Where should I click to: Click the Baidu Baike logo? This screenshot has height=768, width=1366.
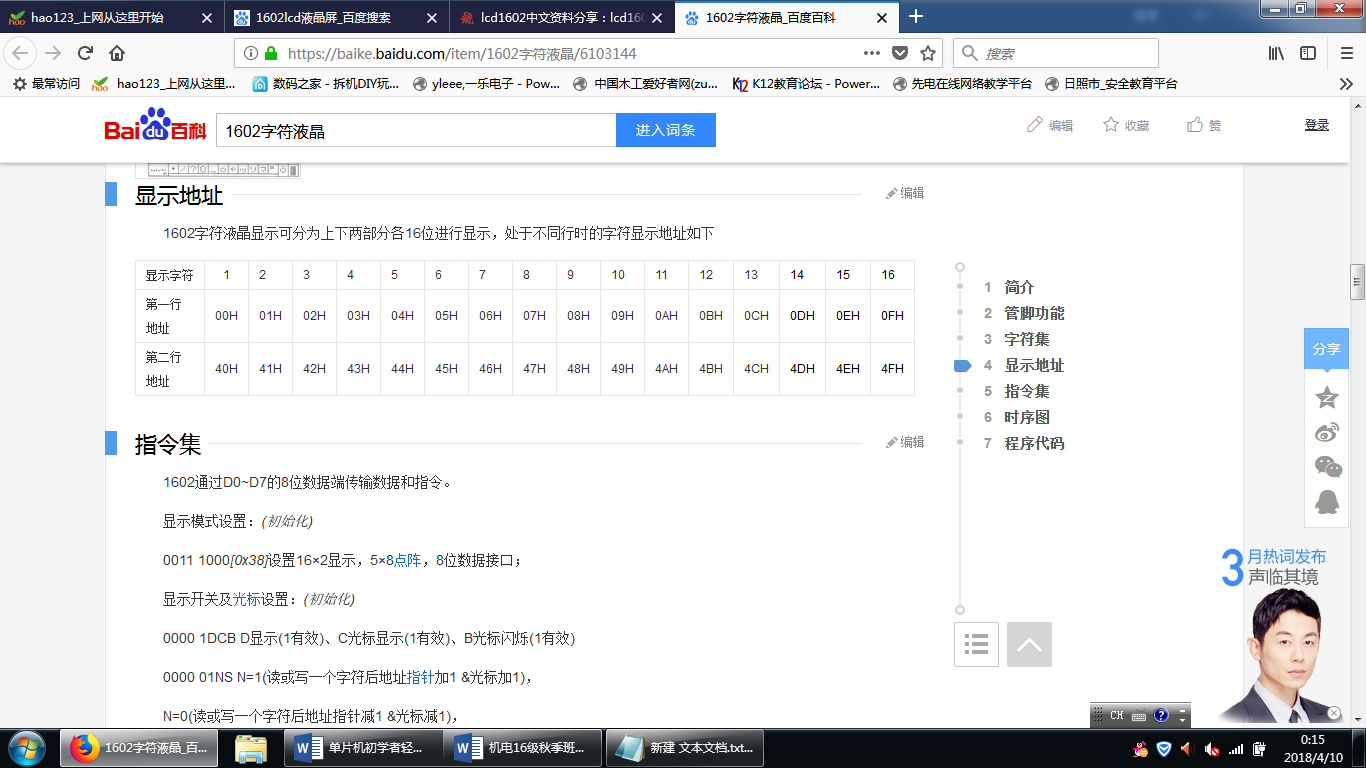(155, 126)
